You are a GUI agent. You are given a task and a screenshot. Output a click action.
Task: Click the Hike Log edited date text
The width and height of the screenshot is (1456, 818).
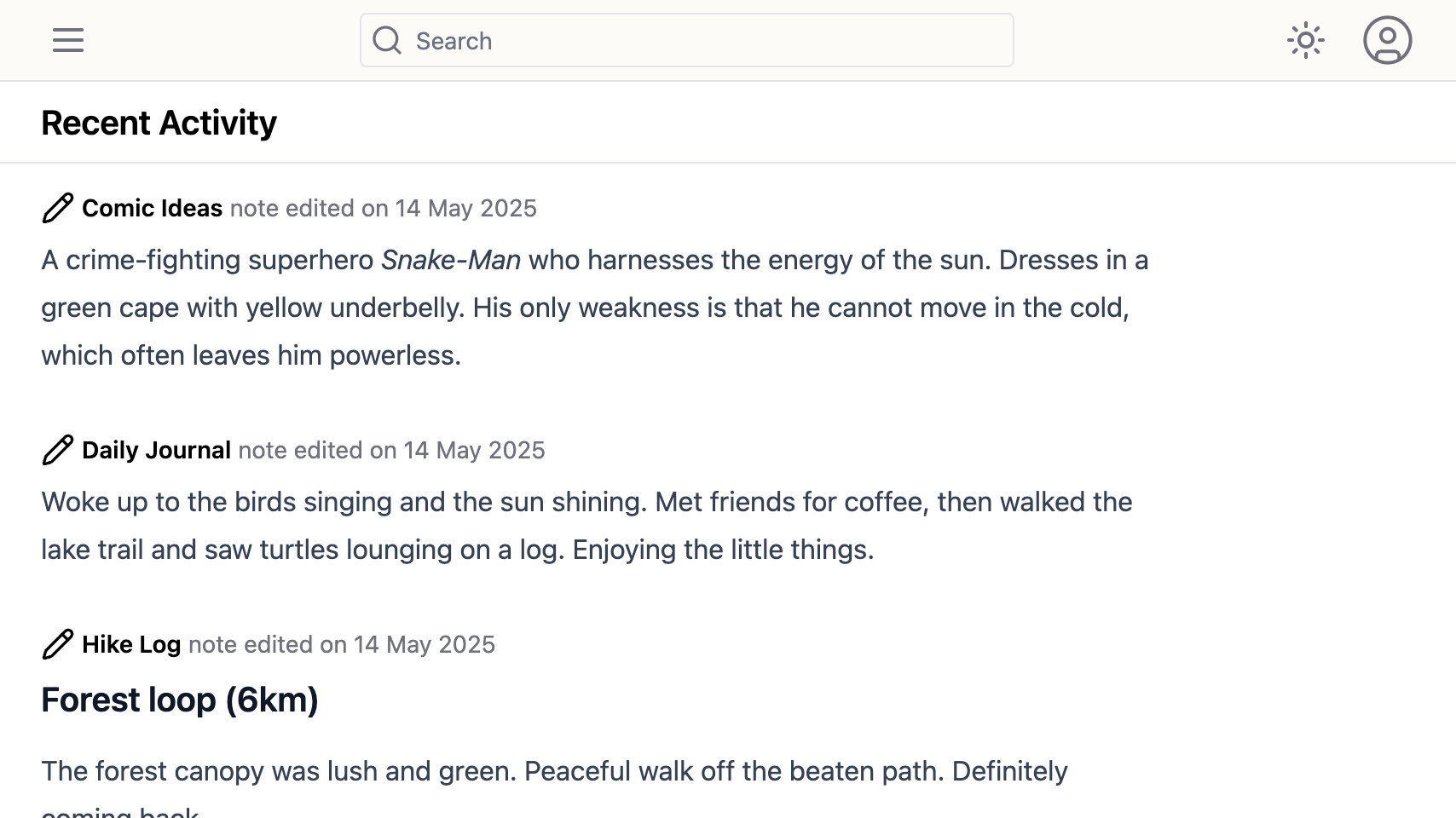point(342,644)
